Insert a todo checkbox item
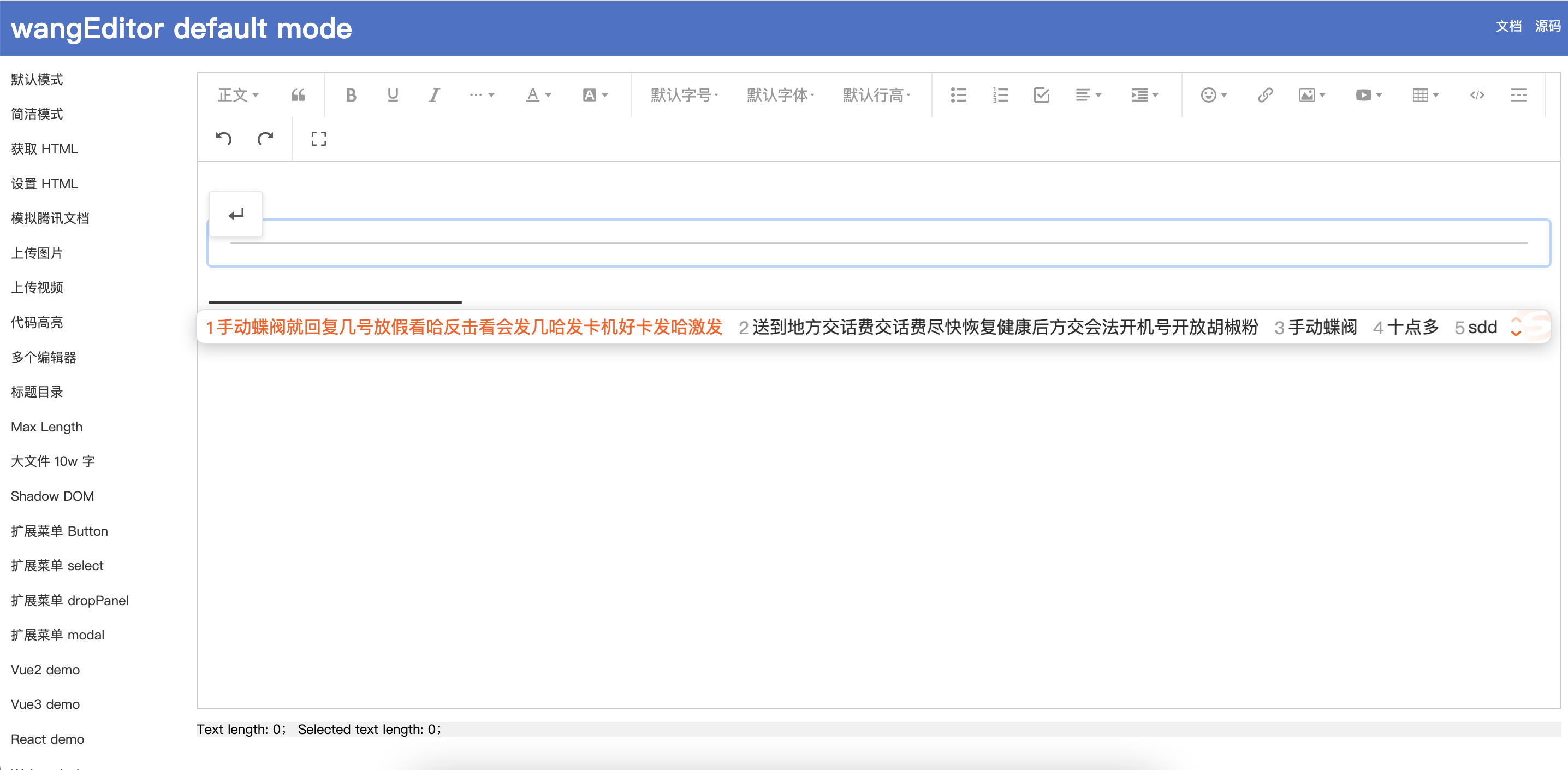 click(1042, 95)
